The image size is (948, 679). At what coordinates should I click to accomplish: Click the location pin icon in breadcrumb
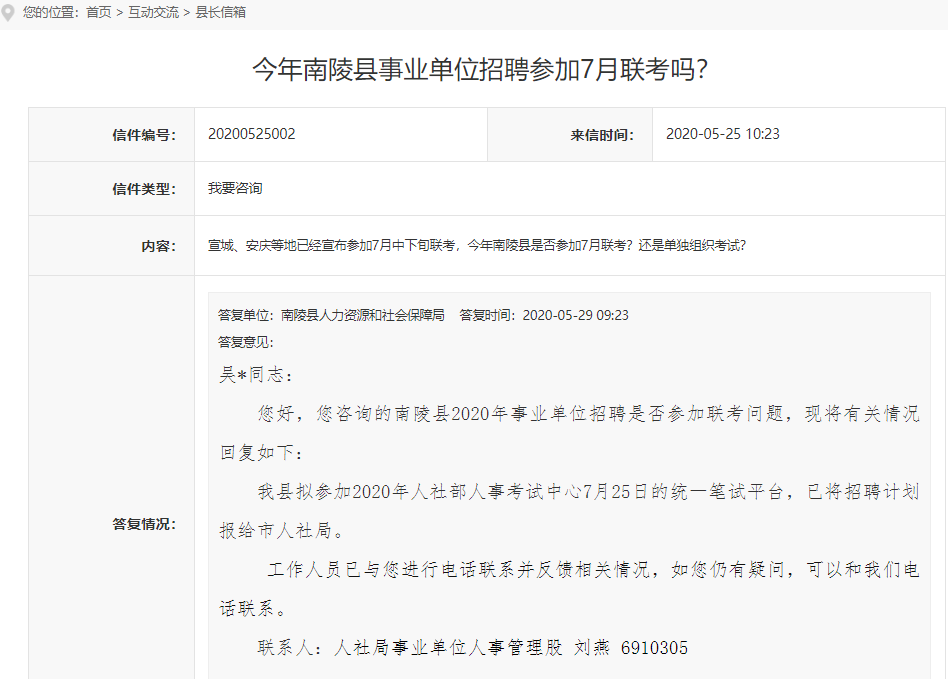click(9, 13)
